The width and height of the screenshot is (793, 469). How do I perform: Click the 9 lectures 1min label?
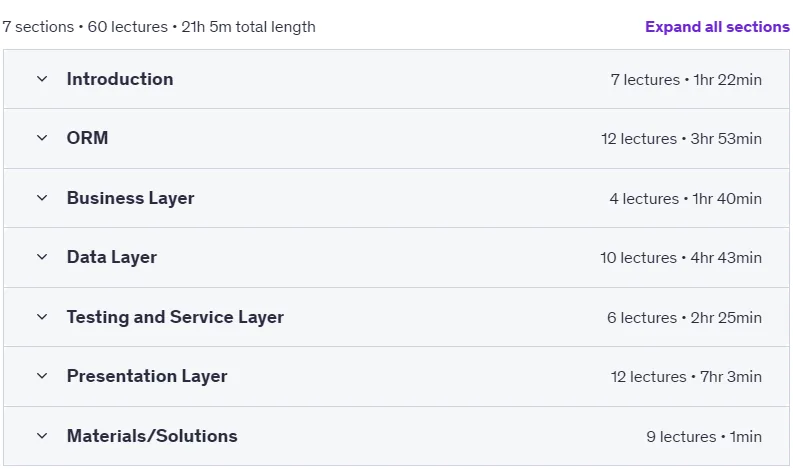tap(703, 436)
